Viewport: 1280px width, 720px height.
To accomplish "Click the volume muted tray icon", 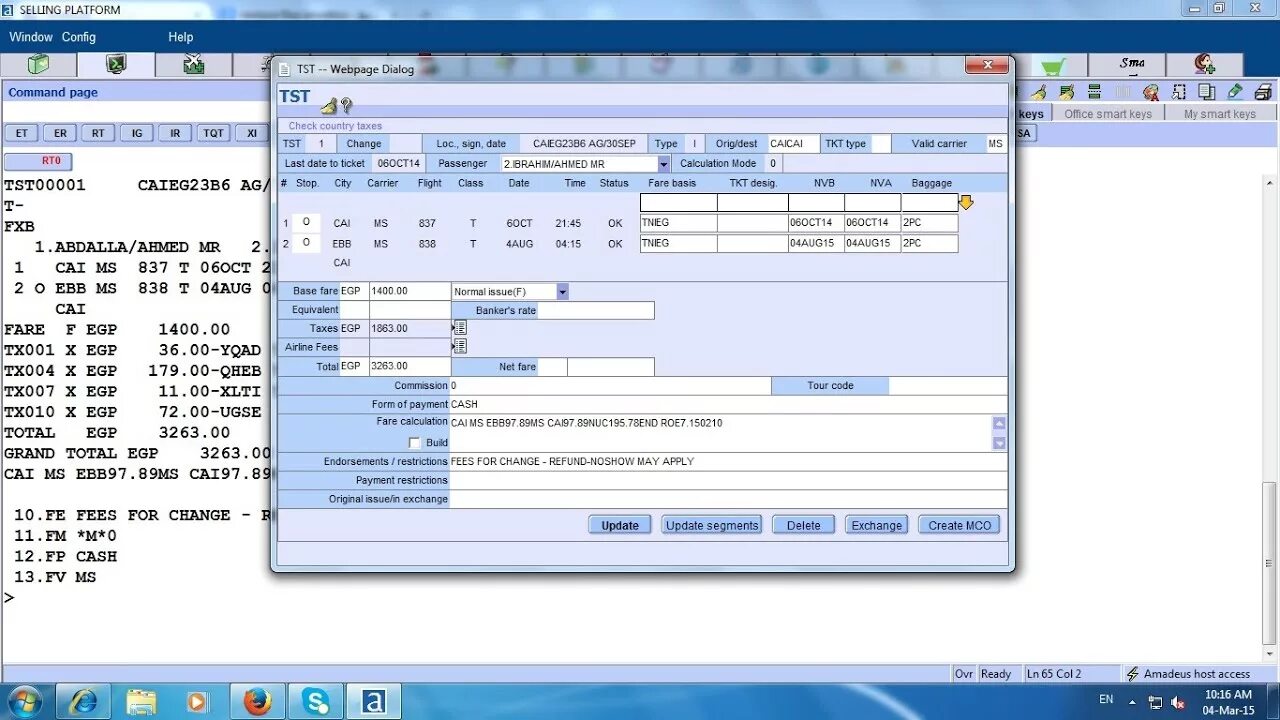I will (x=1178, y=702).
